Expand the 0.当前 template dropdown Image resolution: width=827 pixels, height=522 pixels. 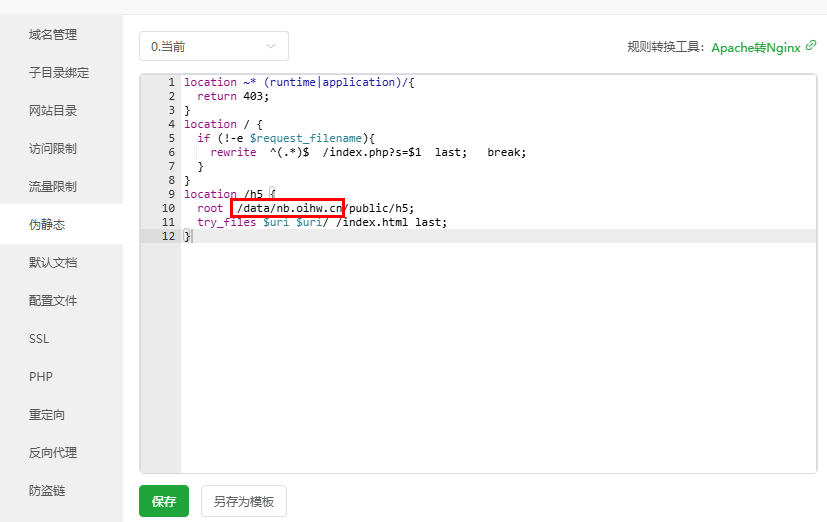(x=214, y=46)
